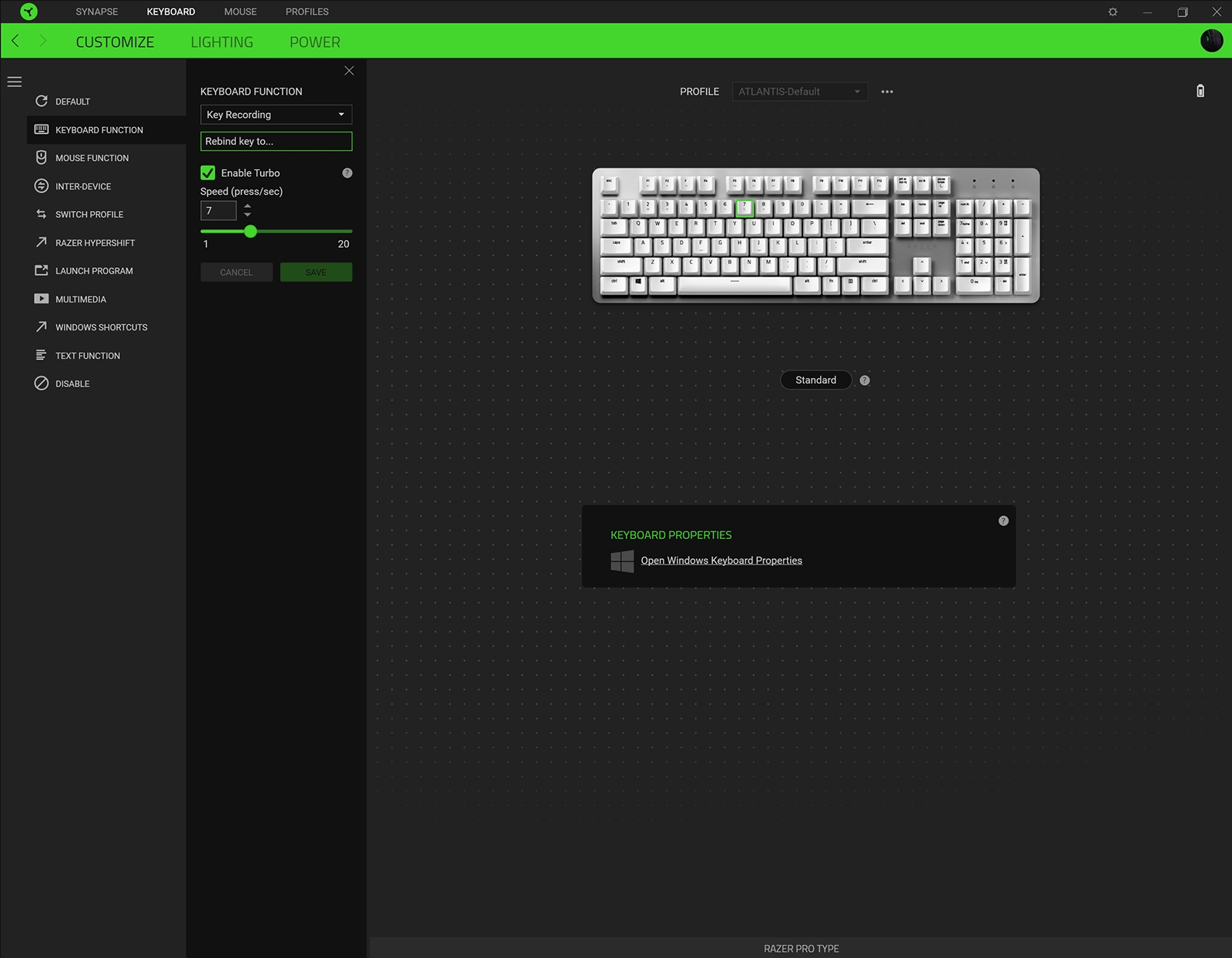Close the Keyboard Function panel
Screen dimensions: 1232x958
click(349, 71)
